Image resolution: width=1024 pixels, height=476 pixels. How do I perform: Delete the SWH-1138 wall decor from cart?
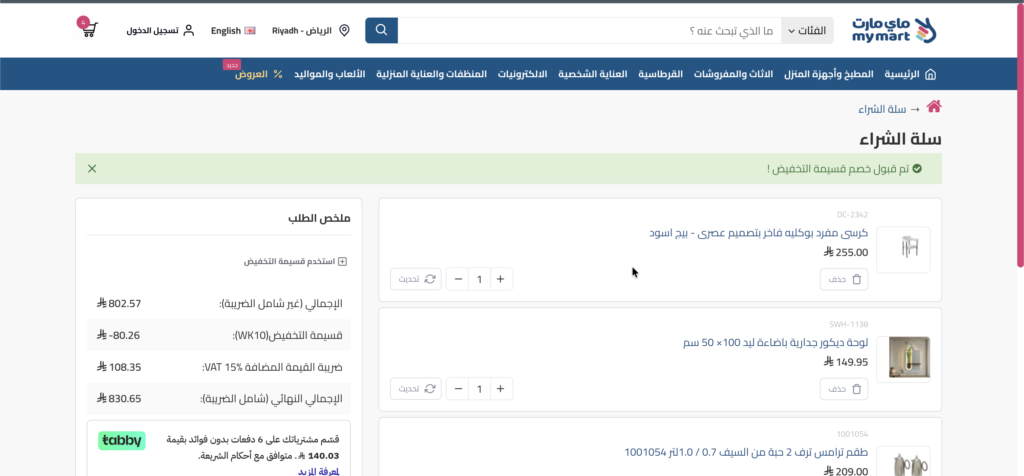[x=844, y=389]
